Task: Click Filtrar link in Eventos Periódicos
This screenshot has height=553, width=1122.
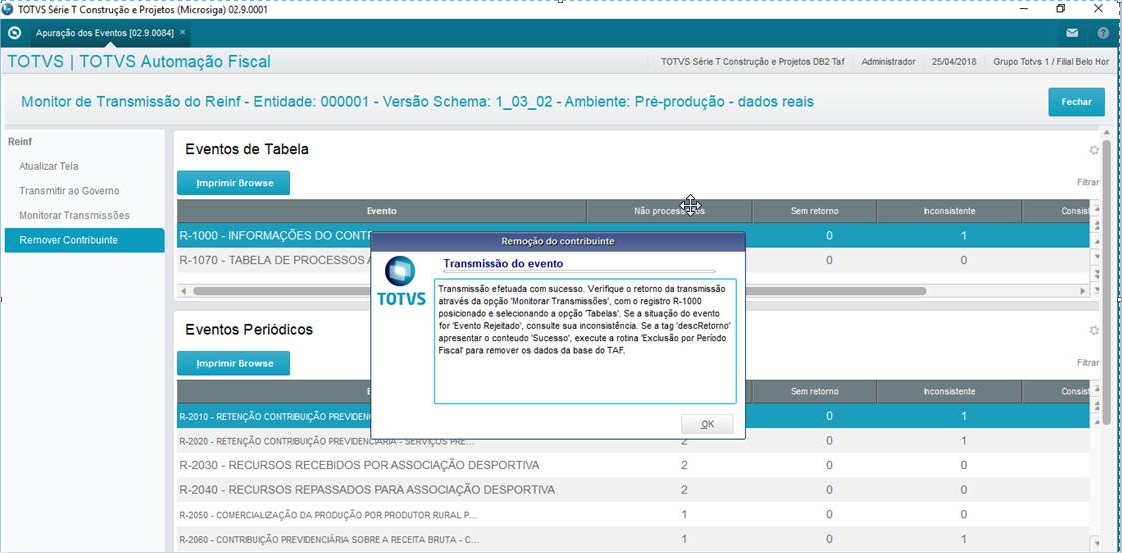Action: (x=1088, y=363)
